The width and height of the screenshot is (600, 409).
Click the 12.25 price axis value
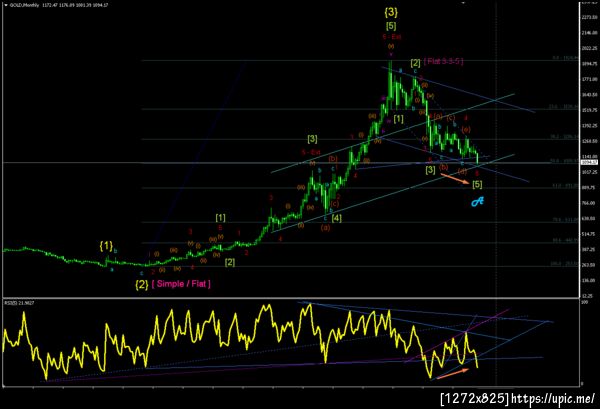[588, 296]
